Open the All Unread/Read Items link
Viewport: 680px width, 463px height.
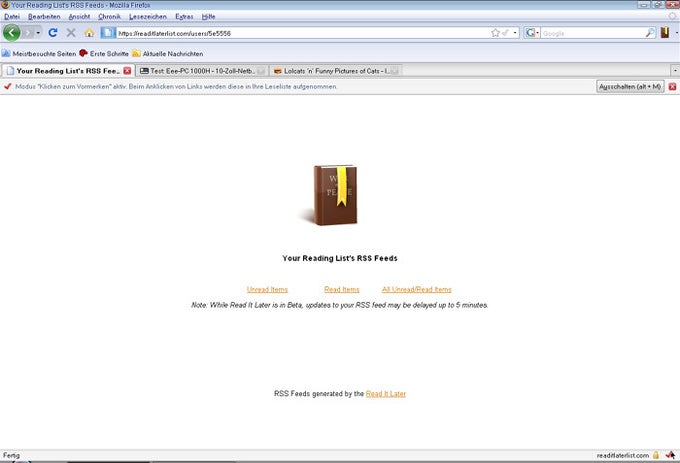[417, 289]
